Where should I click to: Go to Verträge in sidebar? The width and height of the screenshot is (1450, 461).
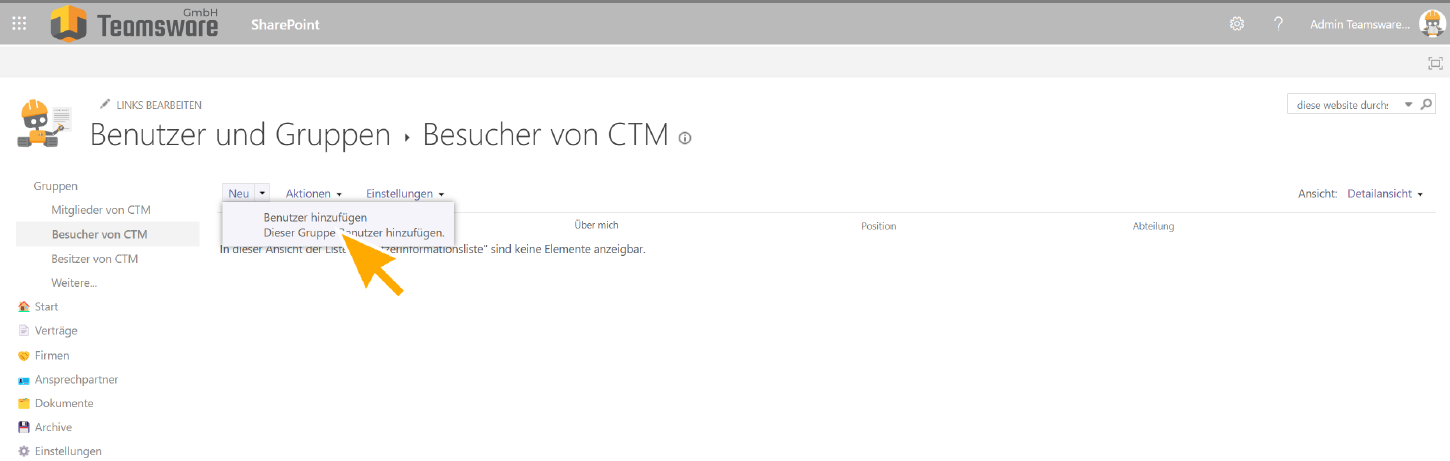56,331
